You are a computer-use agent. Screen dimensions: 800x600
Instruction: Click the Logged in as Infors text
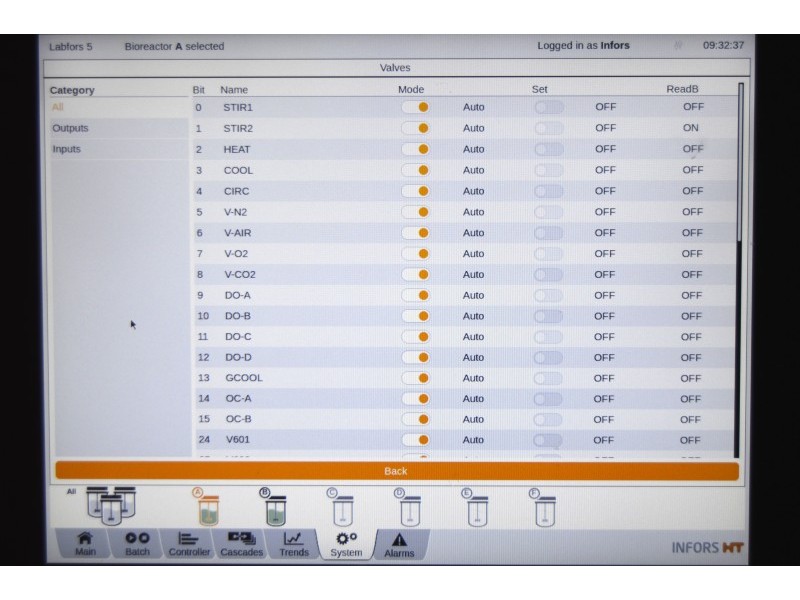tap(583, 45)
